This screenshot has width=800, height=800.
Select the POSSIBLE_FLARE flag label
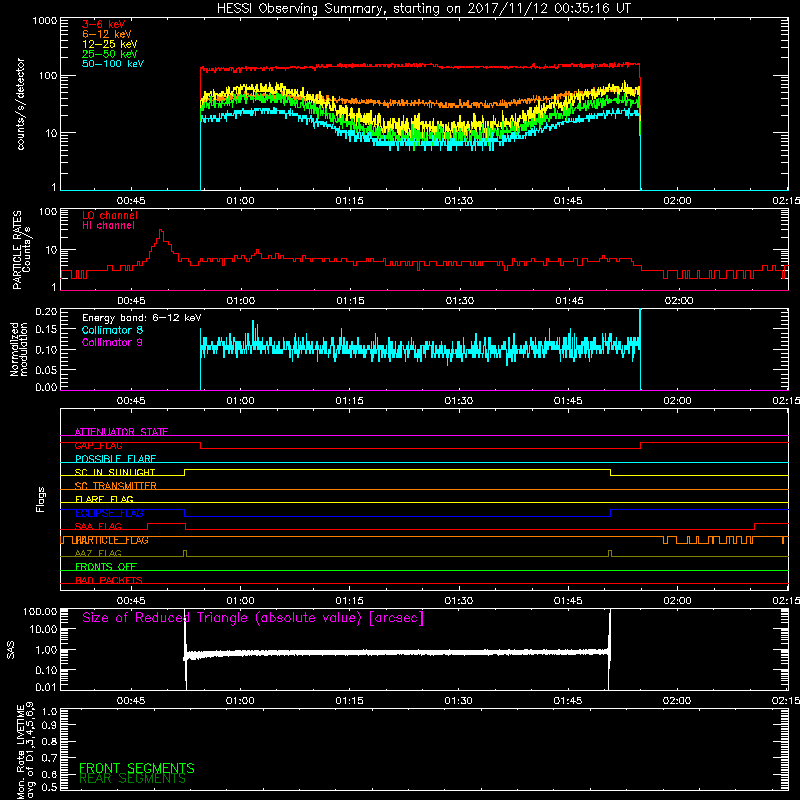pos(115,459)
